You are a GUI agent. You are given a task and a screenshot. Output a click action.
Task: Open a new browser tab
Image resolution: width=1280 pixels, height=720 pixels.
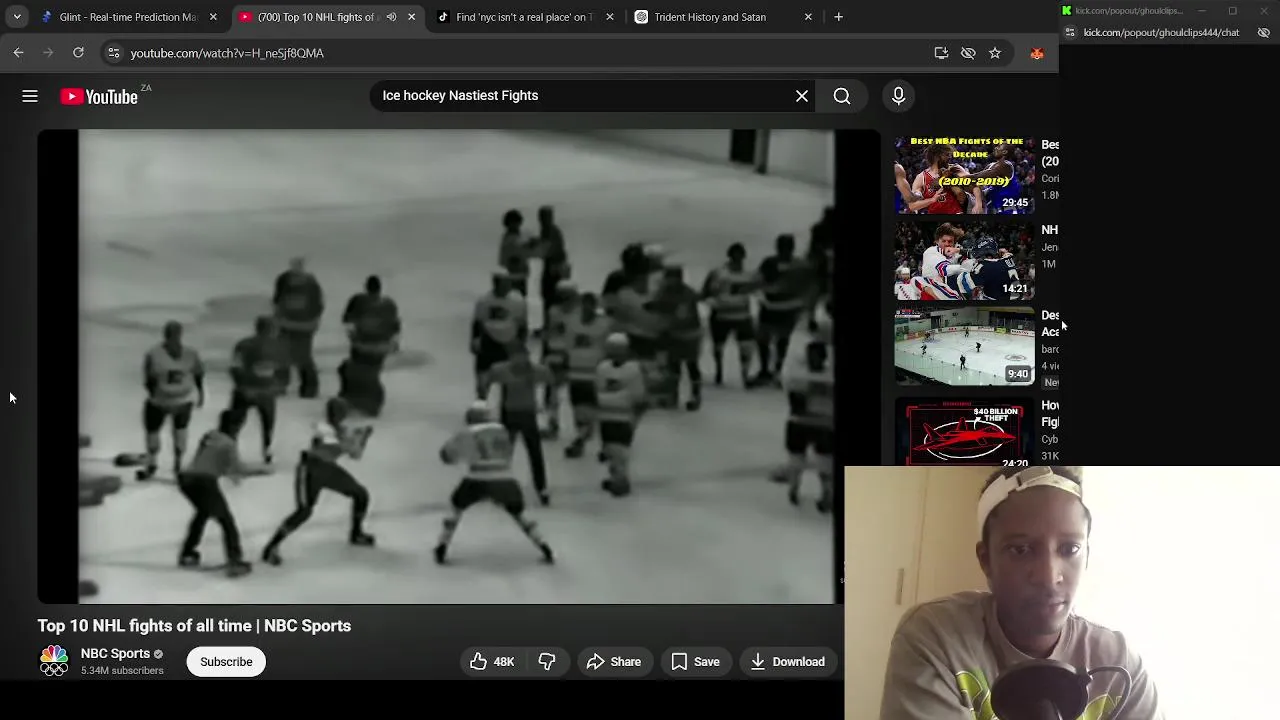click(838, 17)
